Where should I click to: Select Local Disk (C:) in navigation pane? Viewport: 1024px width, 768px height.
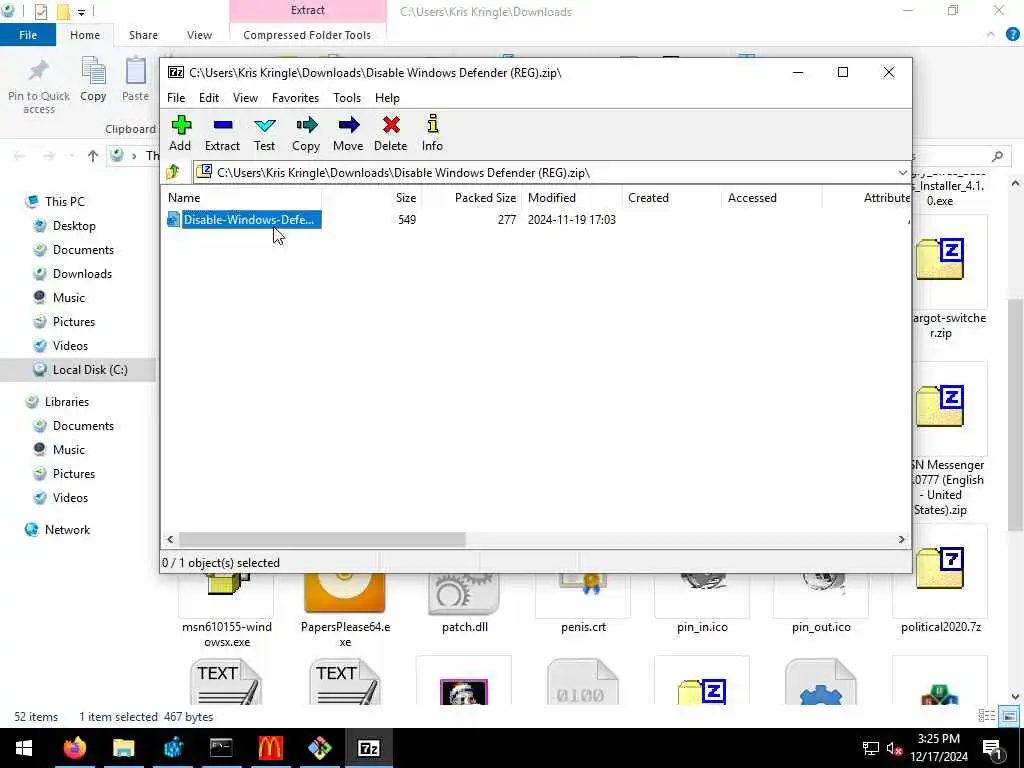(90, 370)
